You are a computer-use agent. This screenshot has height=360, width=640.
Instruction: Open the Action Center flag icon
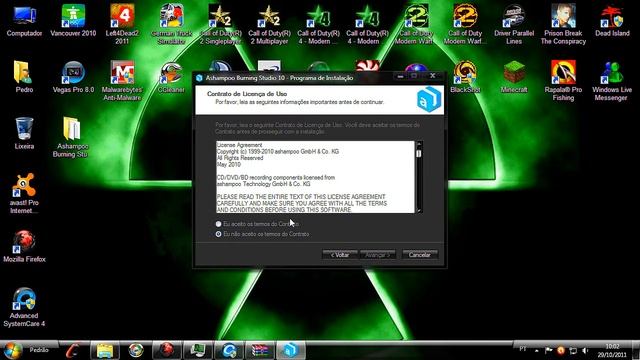point(549,351)
